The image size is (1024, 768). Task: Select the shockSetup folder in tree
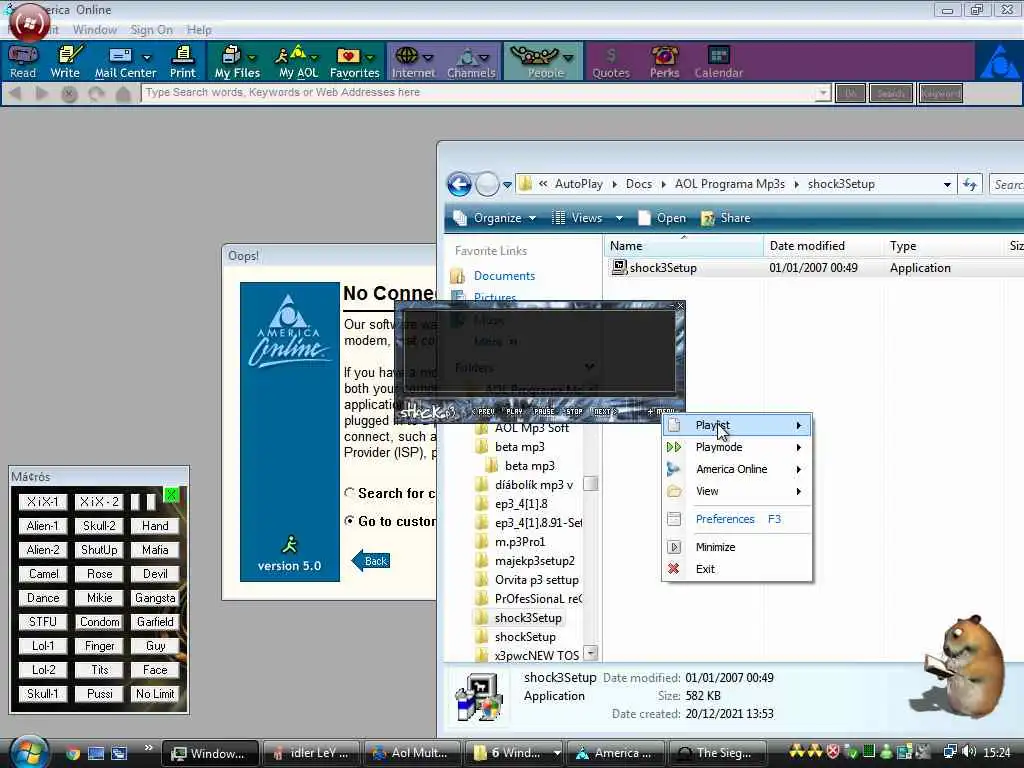click(x=525, y=637)
